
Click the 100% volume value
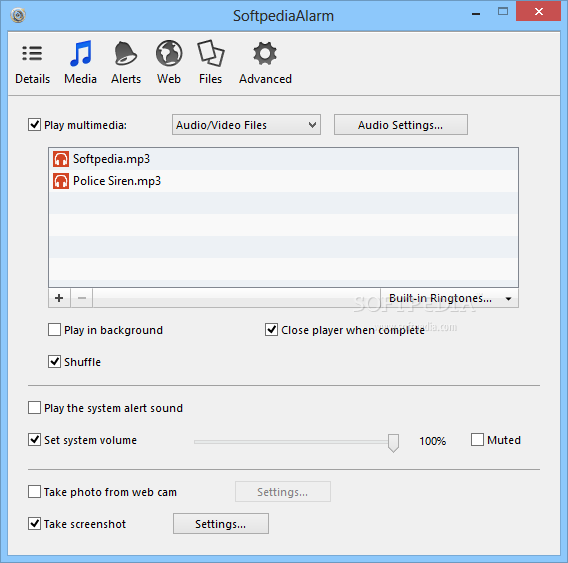coord(433,441)
